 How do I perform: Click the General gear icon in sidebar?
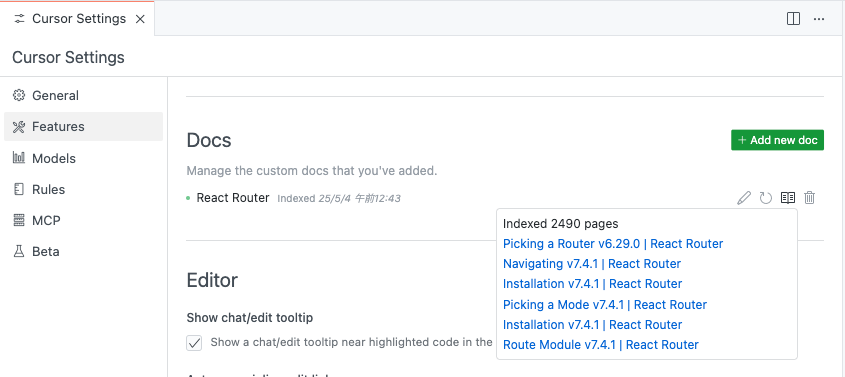tap(19, 95)
